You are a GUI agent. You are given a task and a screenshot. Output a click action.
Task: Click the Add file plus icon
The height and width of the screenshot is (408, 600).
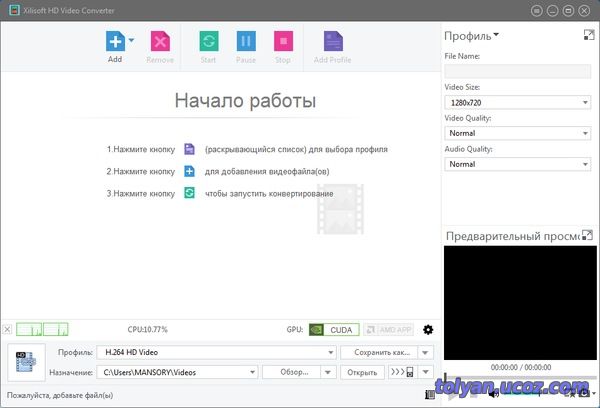[x=115, y=41]
